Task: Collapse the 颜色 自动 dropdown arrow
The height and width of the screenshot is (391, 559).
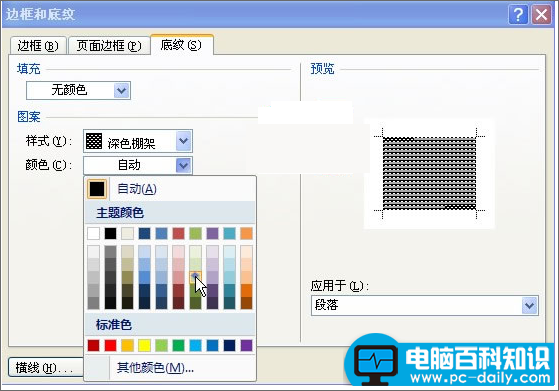Action: pos(184,165)
